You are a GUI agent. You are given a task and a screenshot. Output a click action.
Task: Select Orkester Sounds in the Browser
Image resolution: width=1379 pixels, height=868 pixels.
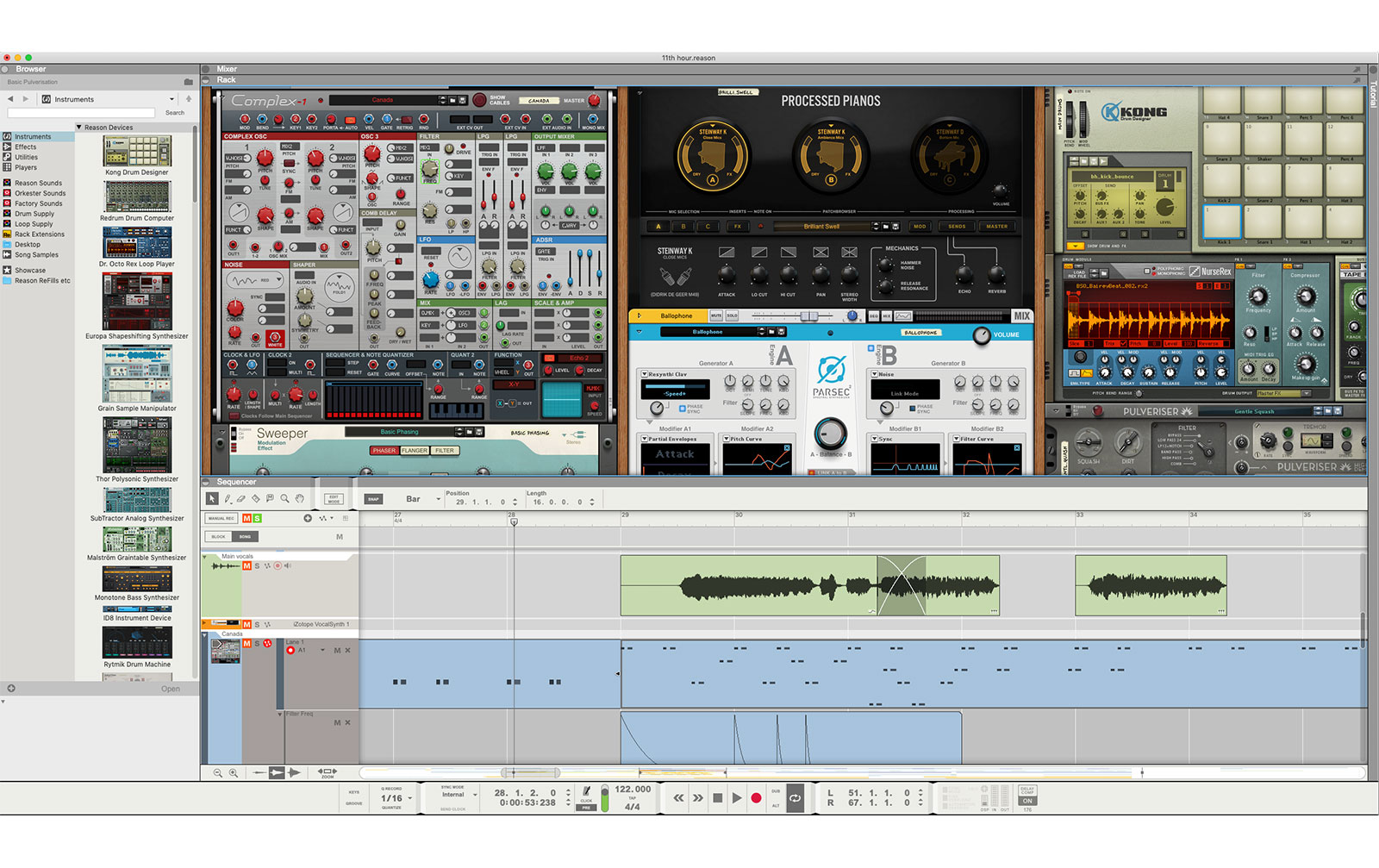pos(40,193)
